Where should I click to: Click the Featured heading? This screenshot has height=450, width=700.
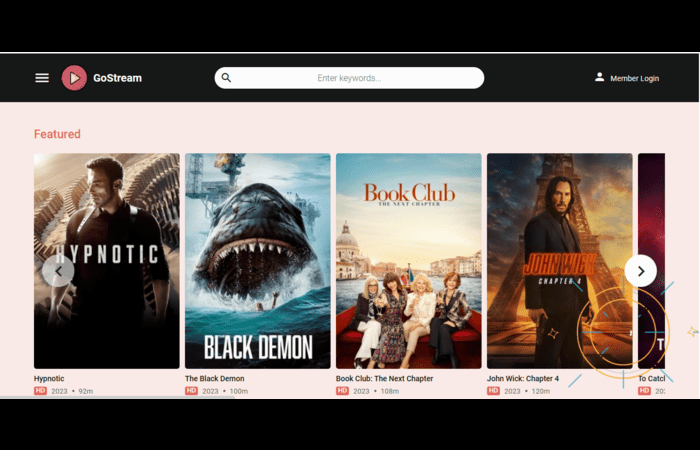[57, 134]
